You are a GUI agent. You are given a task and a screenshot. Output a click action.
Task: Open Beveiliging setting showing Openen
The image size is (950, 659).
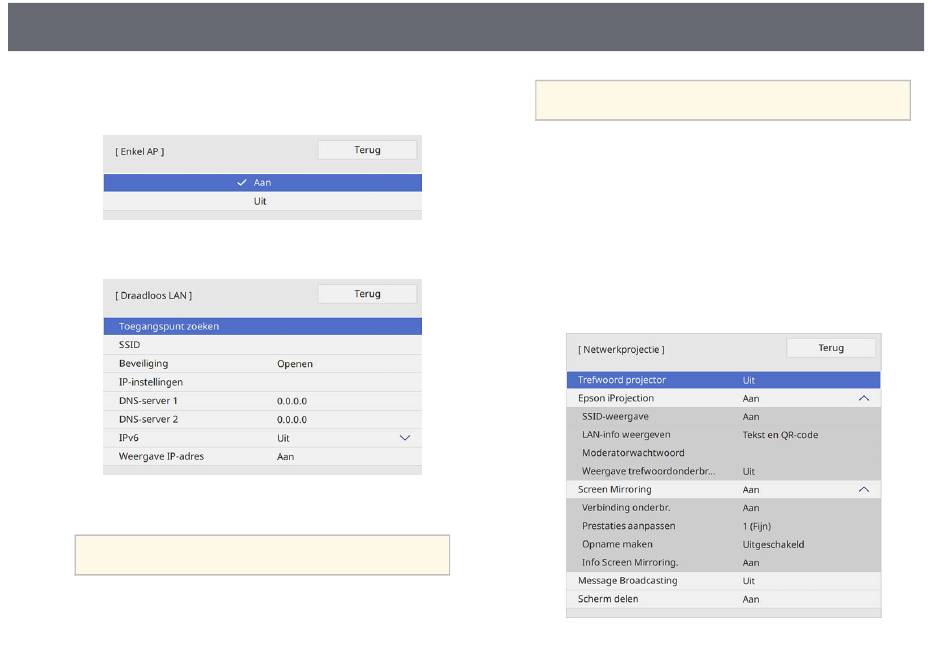(x=262, y=363)
